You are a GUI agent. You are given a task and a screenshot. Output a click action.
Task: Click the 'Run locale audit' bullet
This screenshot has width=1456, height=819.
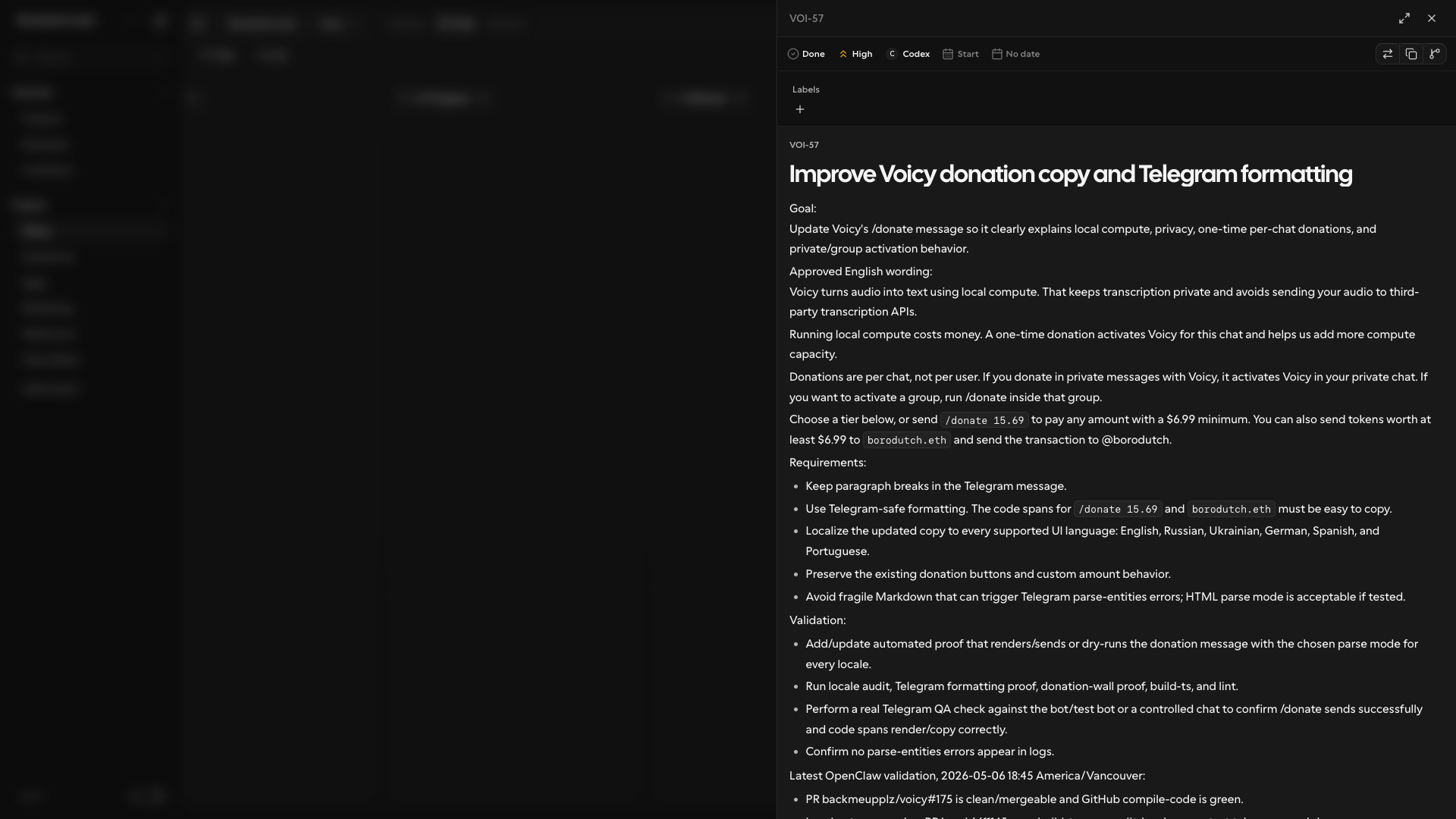pyautogui.click(x=1021, y=686)
